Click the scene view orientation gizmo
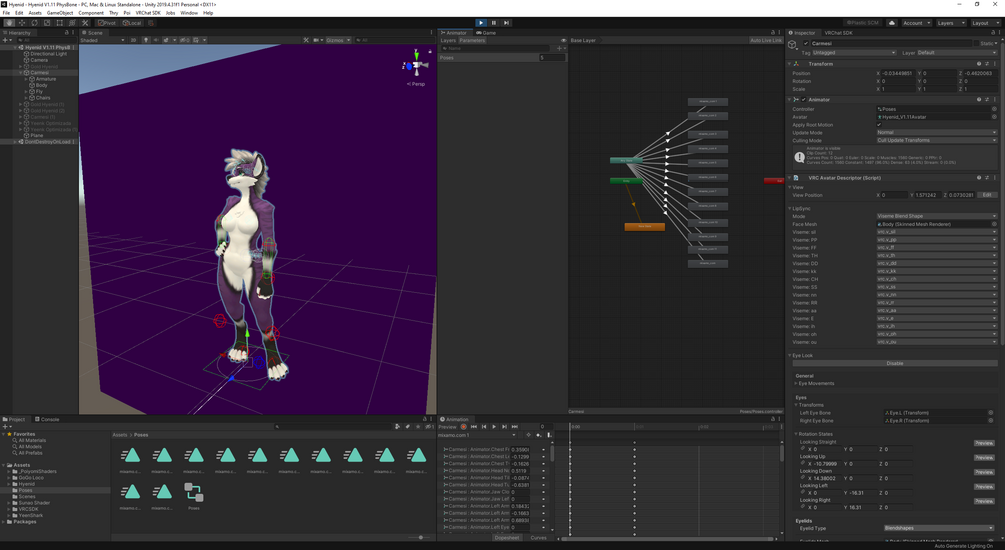Image resolution: width=1005 pixels, height=550 pixels. pos(416,65)
